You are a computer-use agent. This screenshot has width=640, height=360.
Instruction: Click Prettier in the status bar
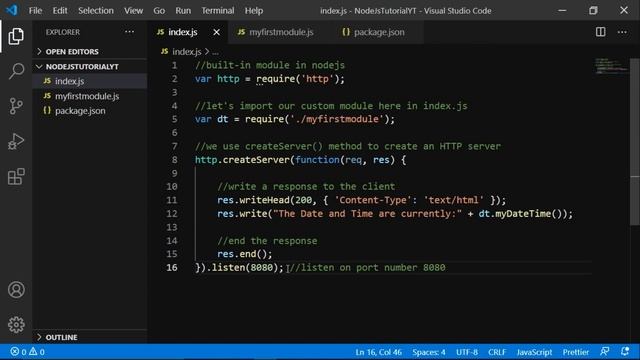coord(576,351)
